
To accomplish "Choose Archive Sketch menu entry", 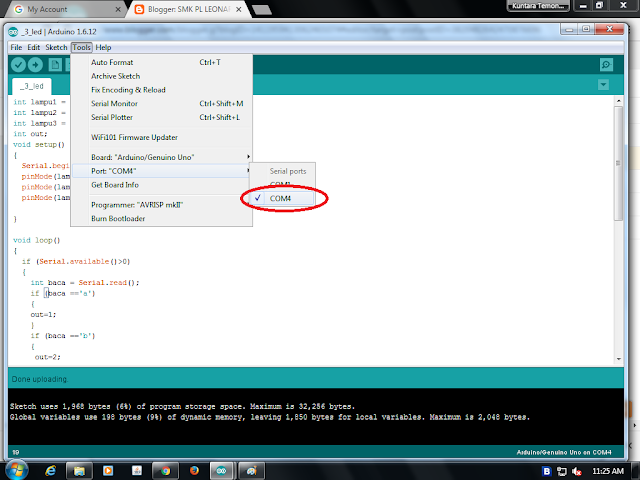I will point(162,76).
